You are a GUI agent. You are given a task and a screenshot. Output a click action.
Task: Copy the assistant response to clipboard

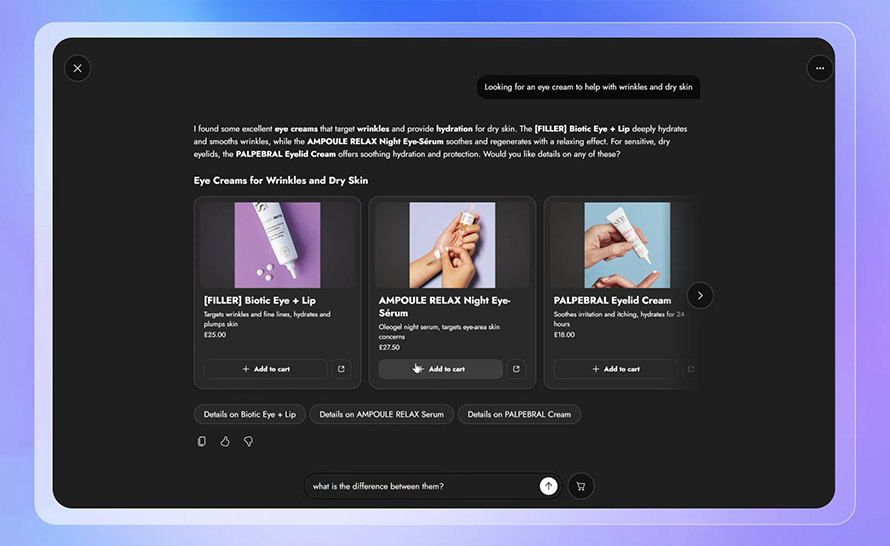(x=202, y=441)
